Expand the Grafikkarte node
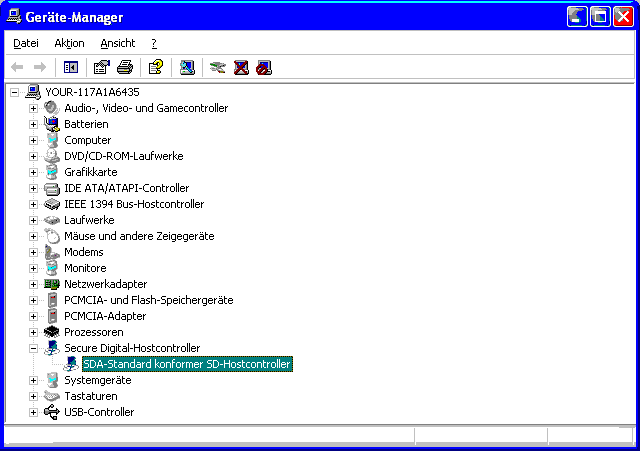Viewport: 640px width, 451px height. tap(33, 172)
